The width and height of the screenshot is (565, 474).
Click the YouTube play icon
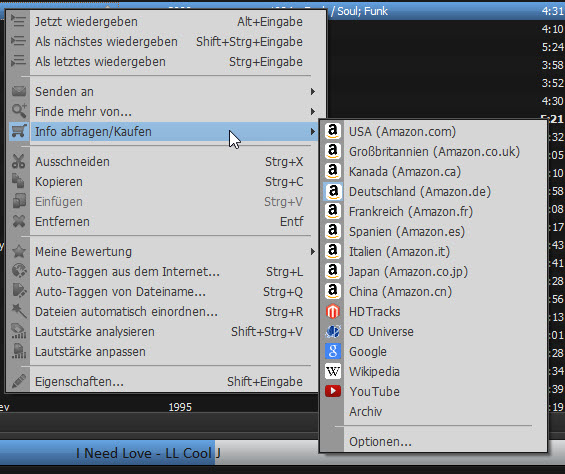click(333, 391)
